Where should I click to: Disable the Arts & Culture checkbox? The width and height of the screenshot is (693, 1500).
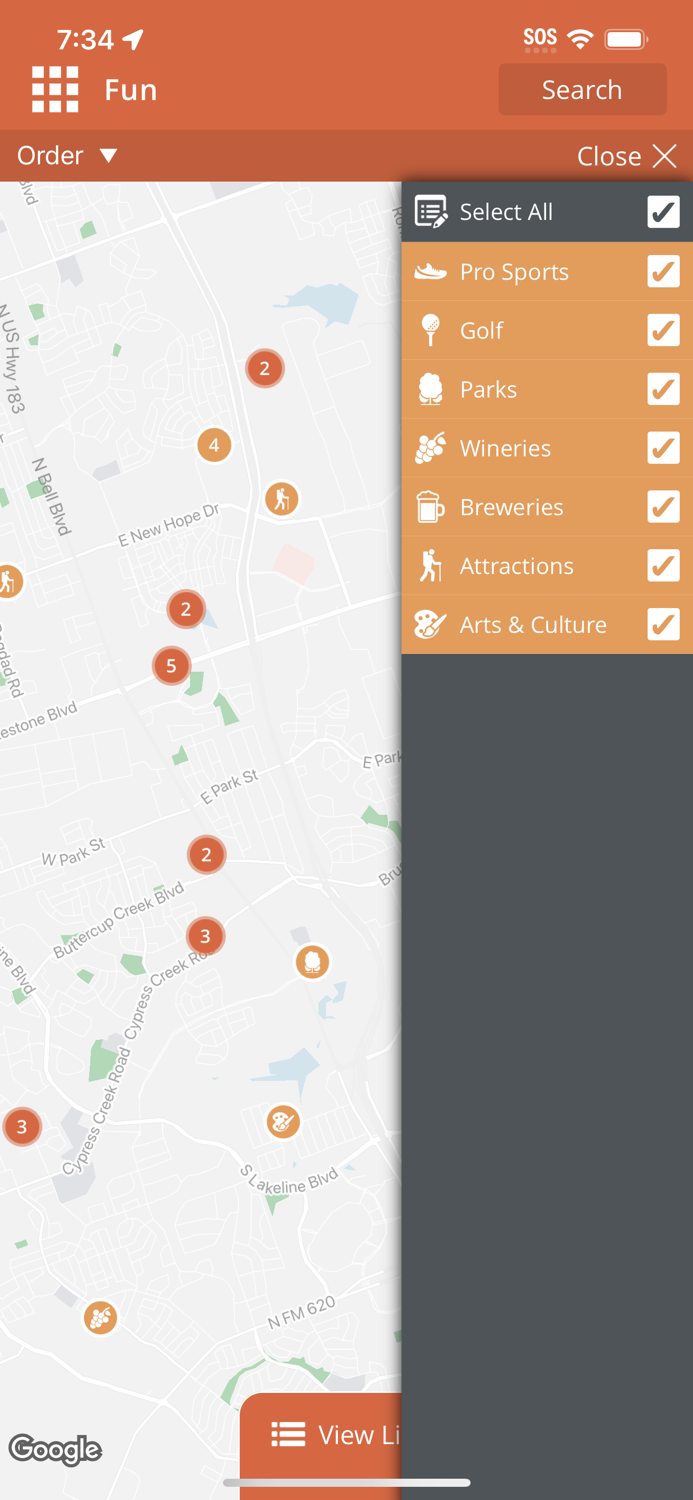[x=663, y=625]
